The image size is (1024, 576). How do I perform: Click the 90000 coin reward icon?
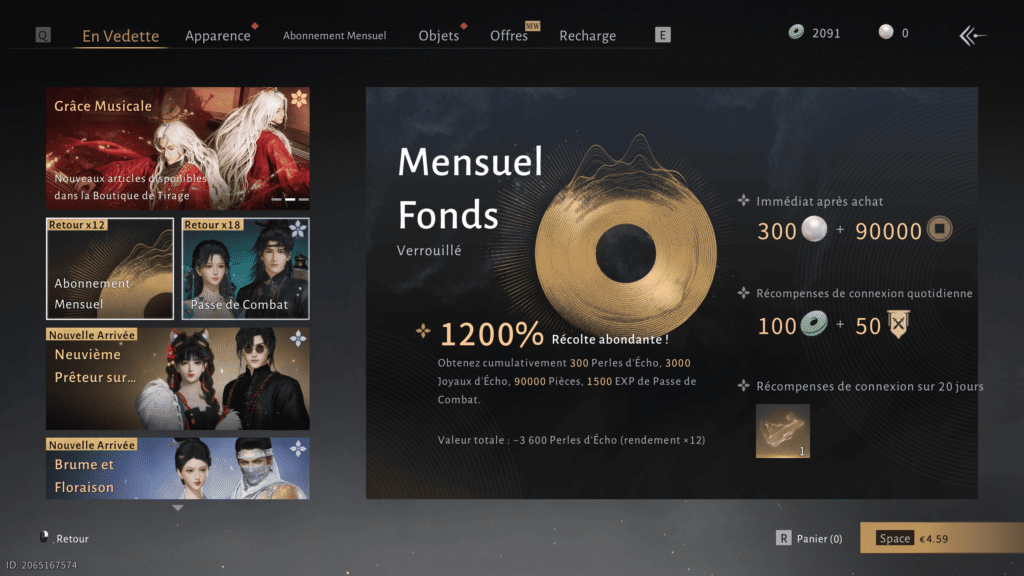coord(940,229)
